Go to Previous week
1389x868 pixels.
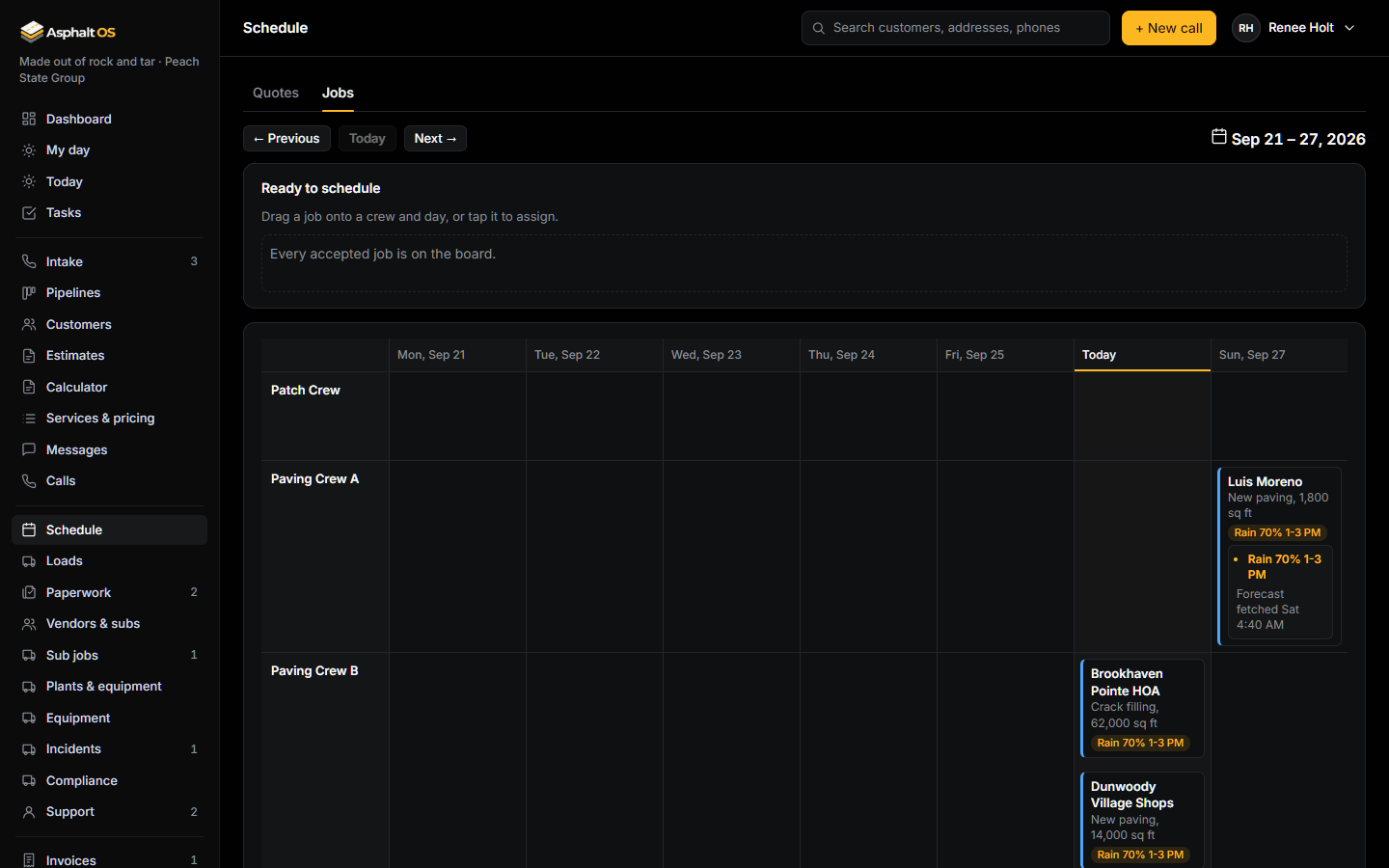tap(286, 138)
